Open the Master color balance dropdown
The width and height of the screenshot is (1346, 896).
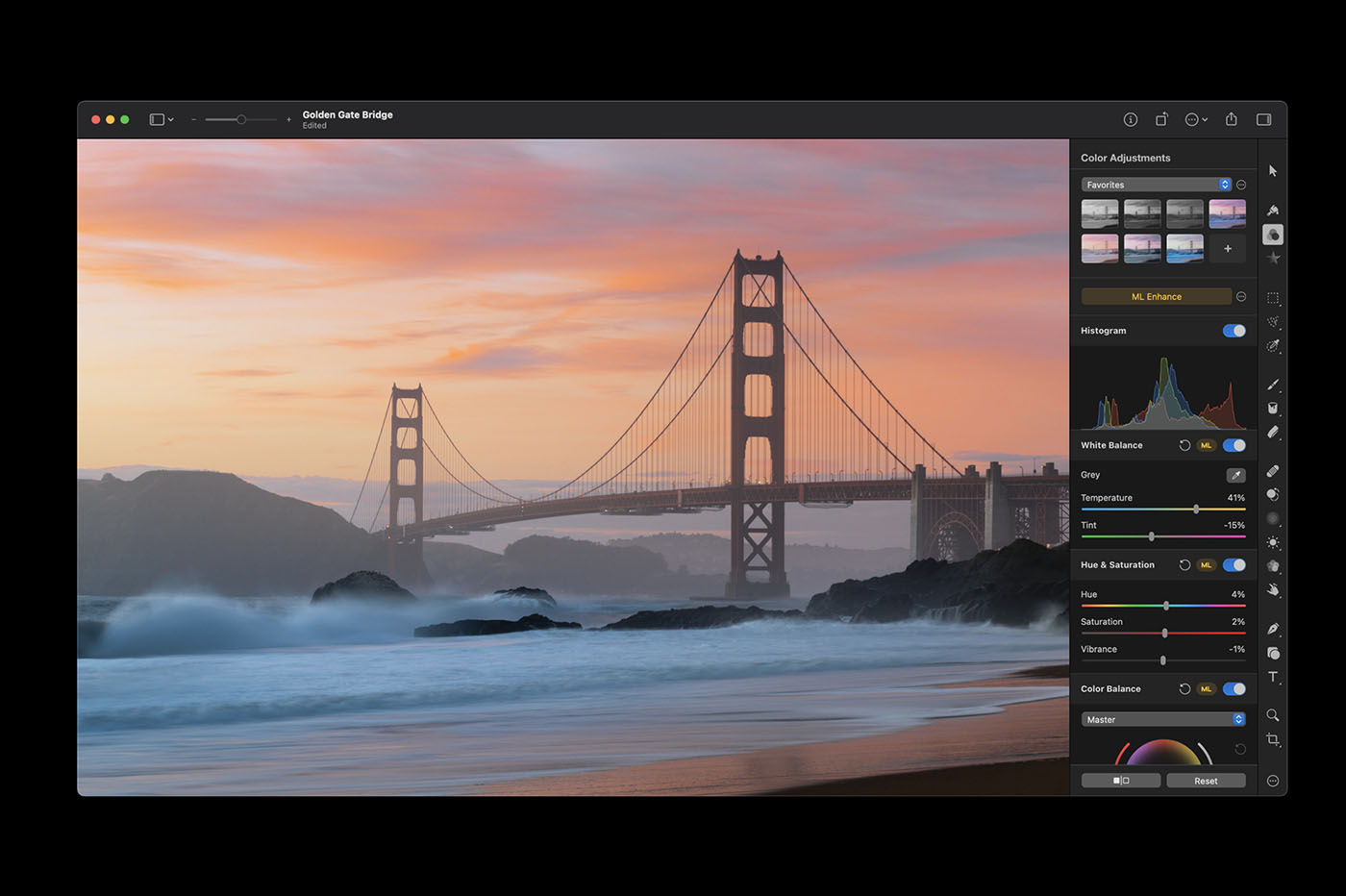(x=1163, y=719)
